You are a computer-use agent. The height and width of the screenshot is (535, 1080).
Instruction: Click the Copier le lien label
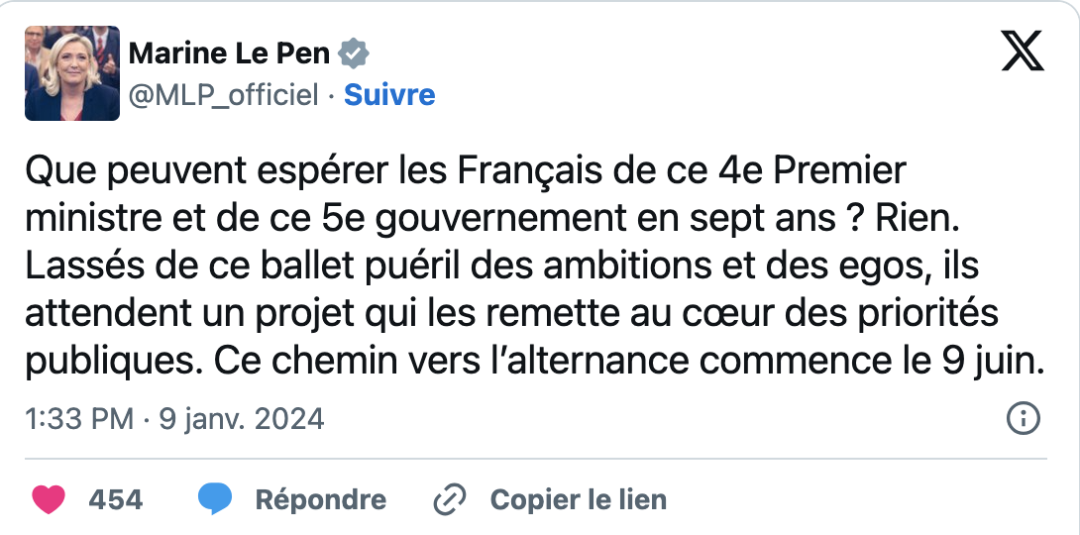click(x=578, y=499)
